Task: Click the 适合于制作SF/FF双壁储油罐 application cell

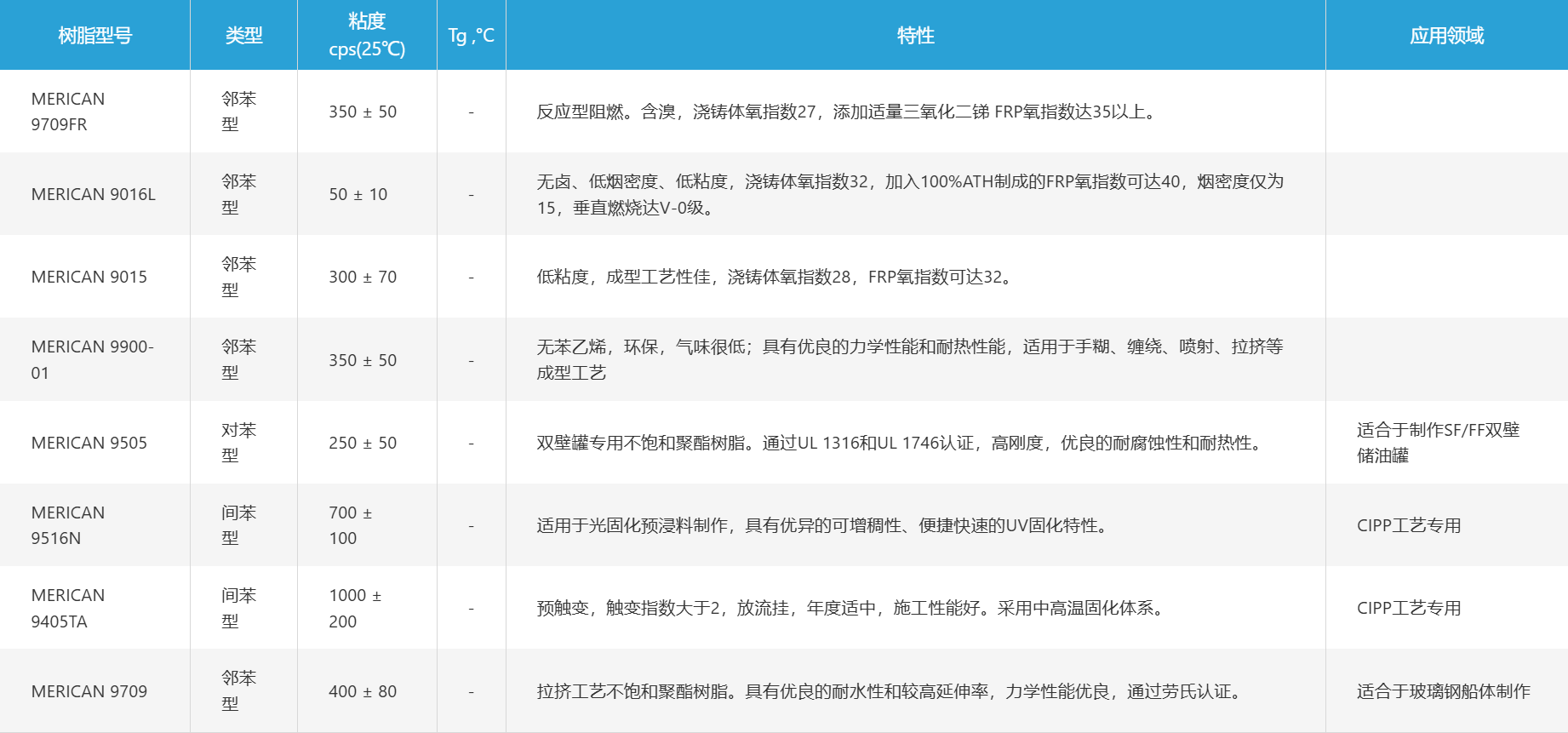Action: tap(1438, 443)
